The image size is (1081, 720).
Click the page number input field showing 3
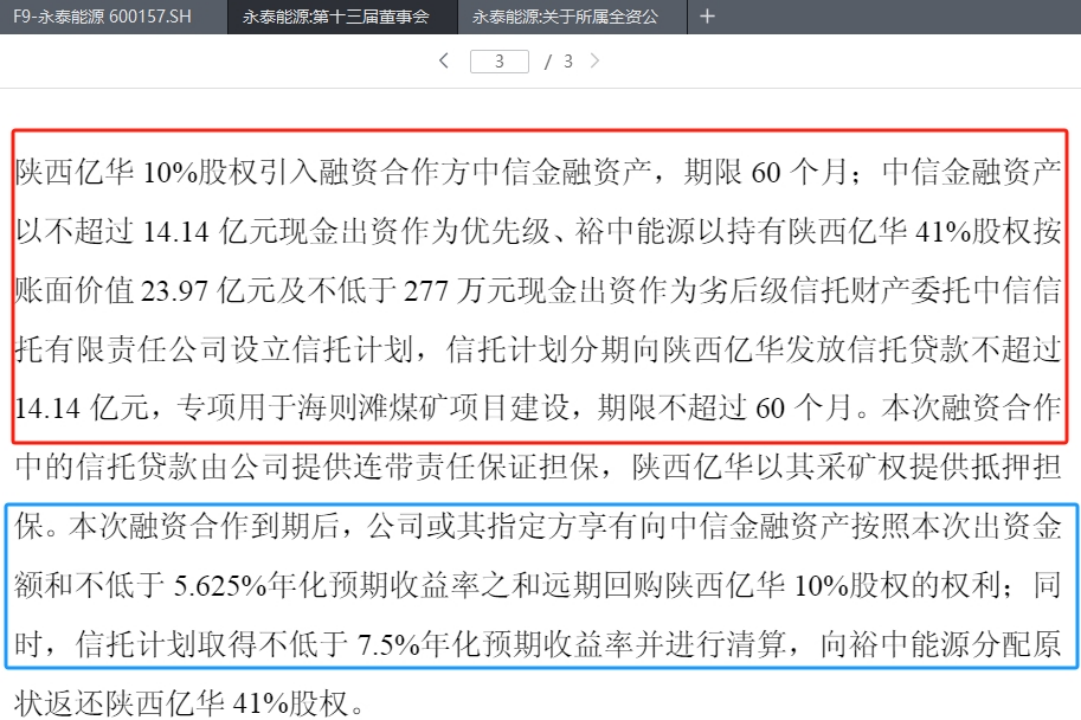click(499, 61)
